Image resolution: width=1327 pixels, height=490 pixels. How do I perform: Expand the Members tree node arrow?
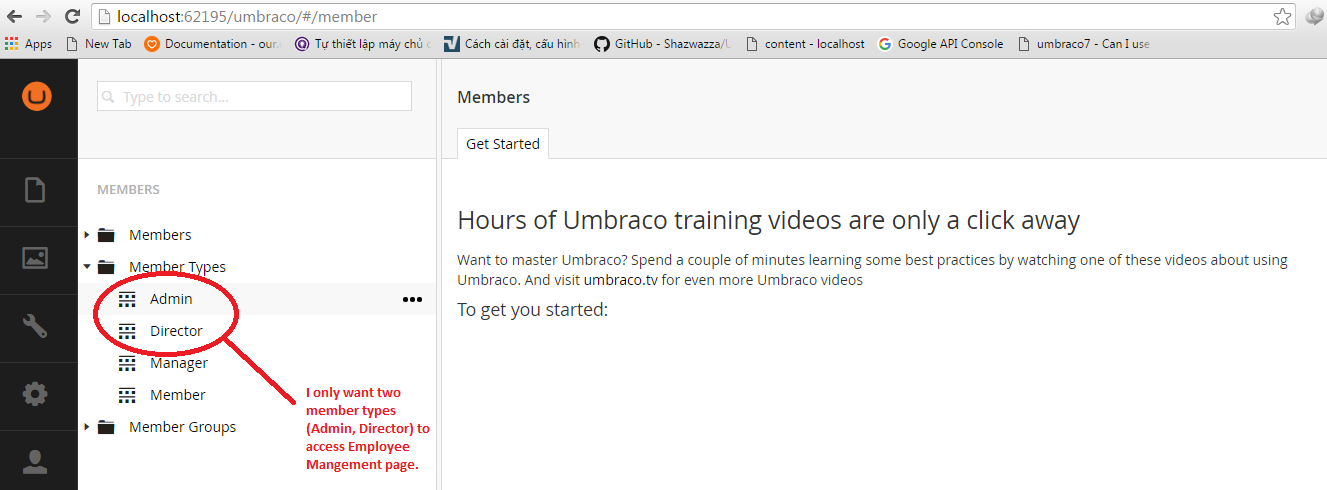pos(87,235)
